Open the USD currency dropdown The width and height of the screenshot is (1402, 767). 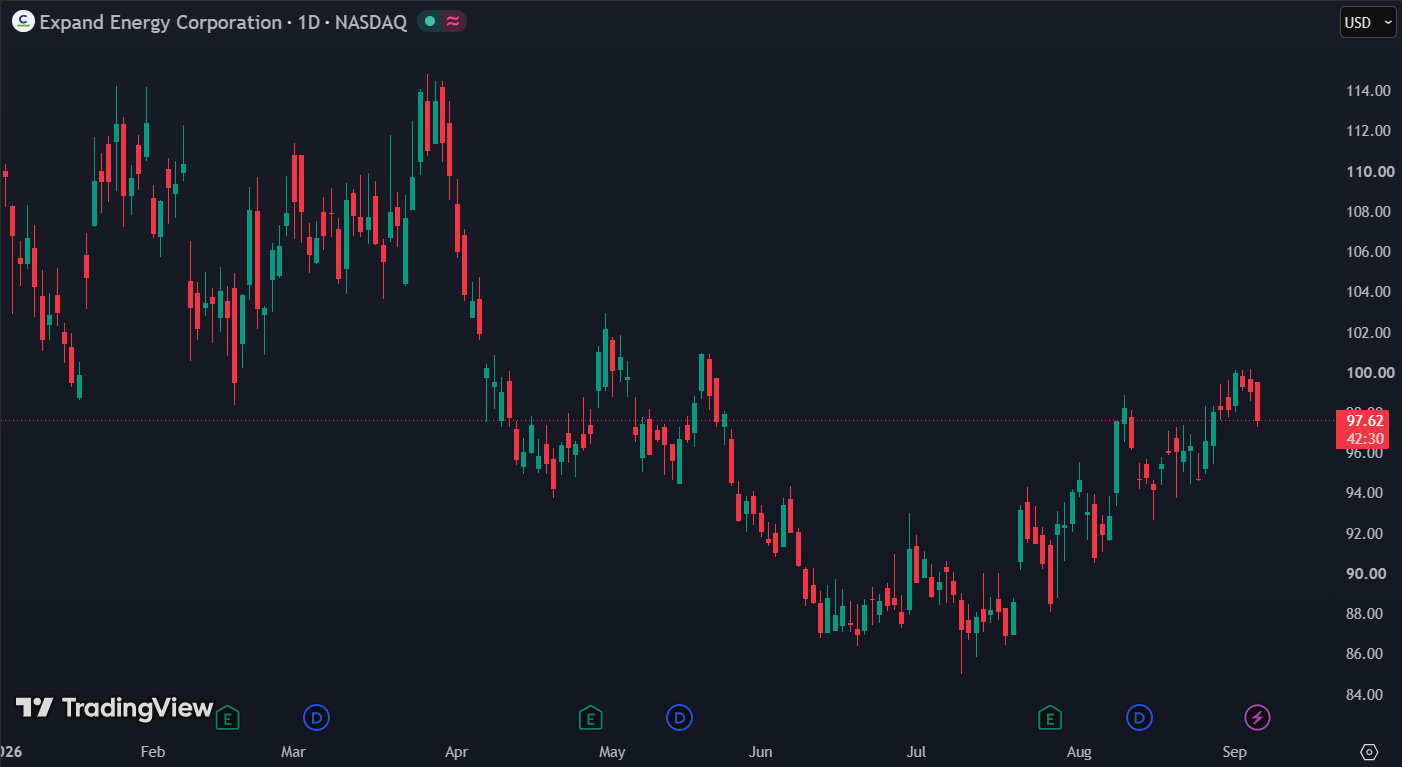[x=1368, y=22]
